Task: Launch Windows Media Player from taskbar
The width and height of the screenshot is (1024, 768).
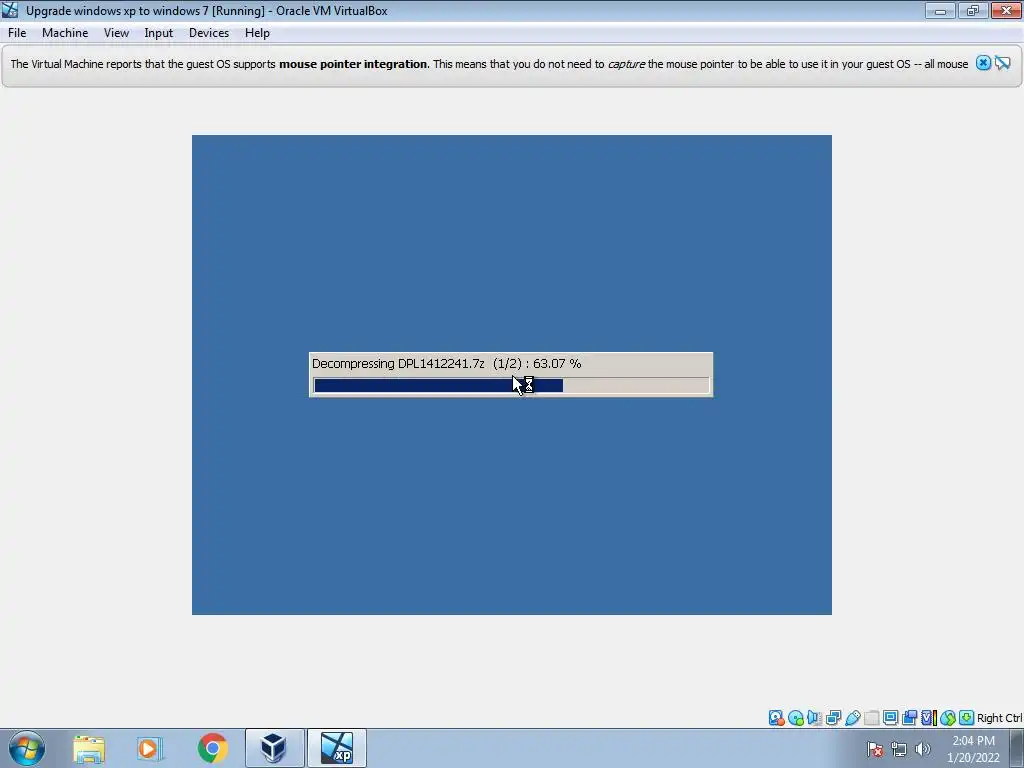Action: 150,748
